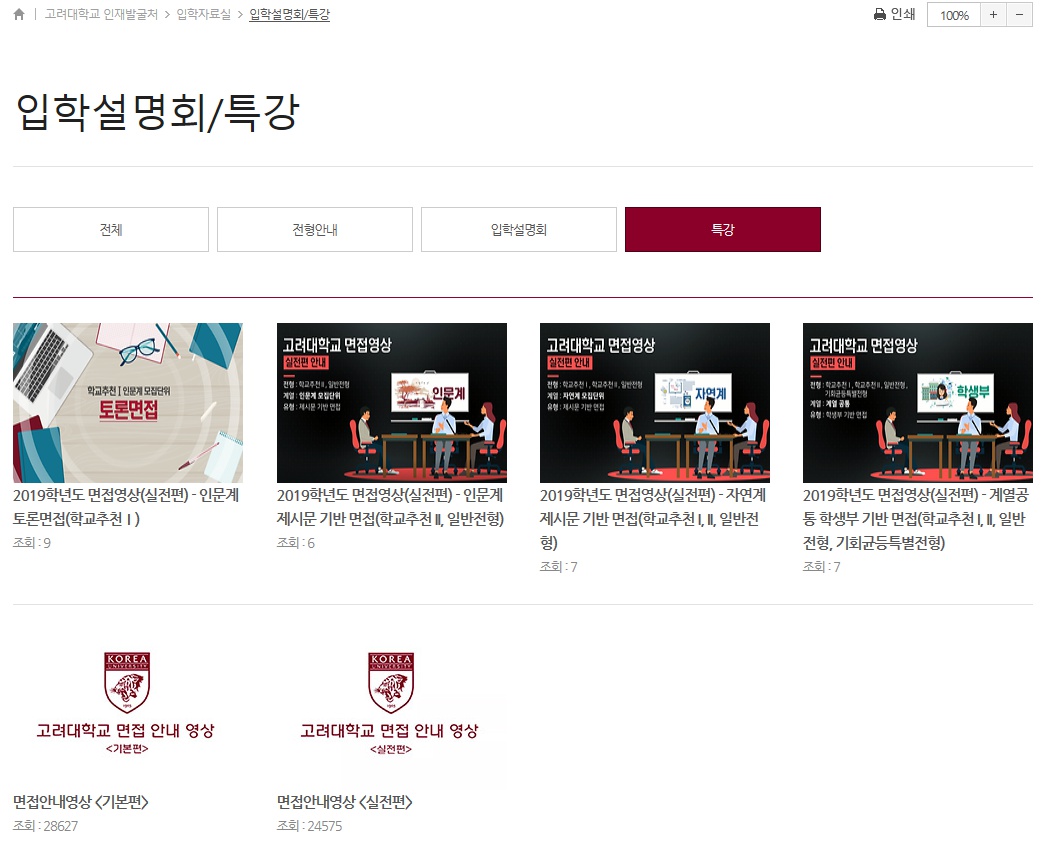Click the 입학설명회/특강 page heading

coord(157,112)
